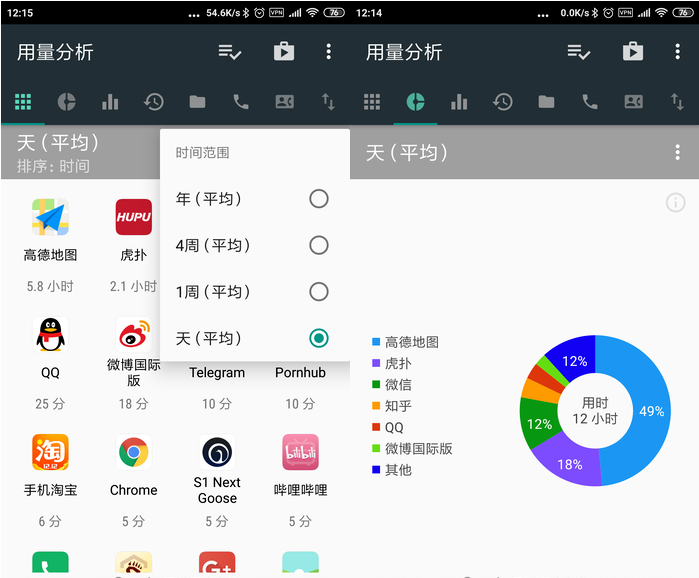This screenshot has height=578, width=699.
Task: Tap WiFi icon in right status bar
Action: [x=662, y=12]
